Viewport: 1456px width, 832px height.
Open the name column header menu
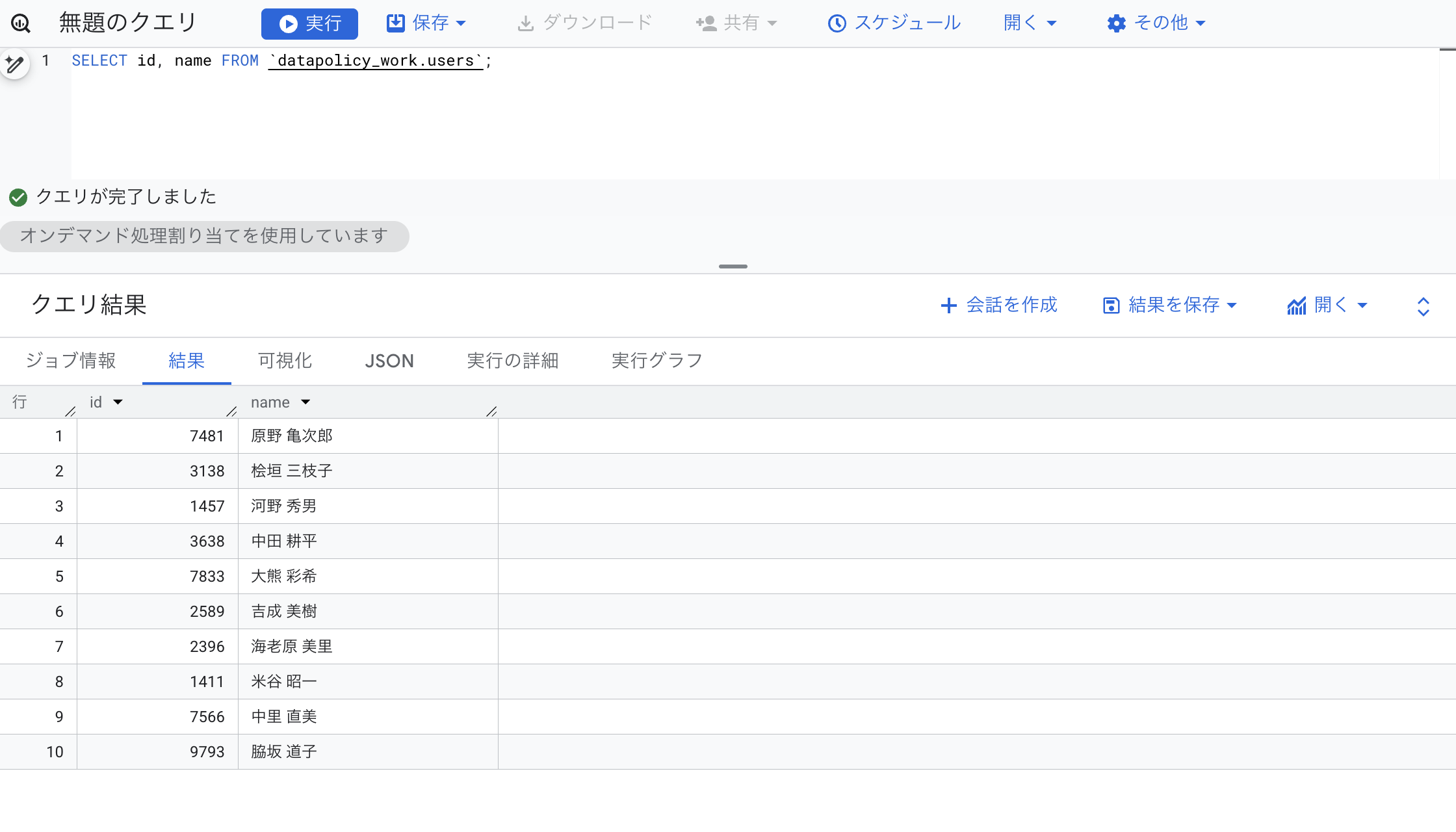[305, 402]
